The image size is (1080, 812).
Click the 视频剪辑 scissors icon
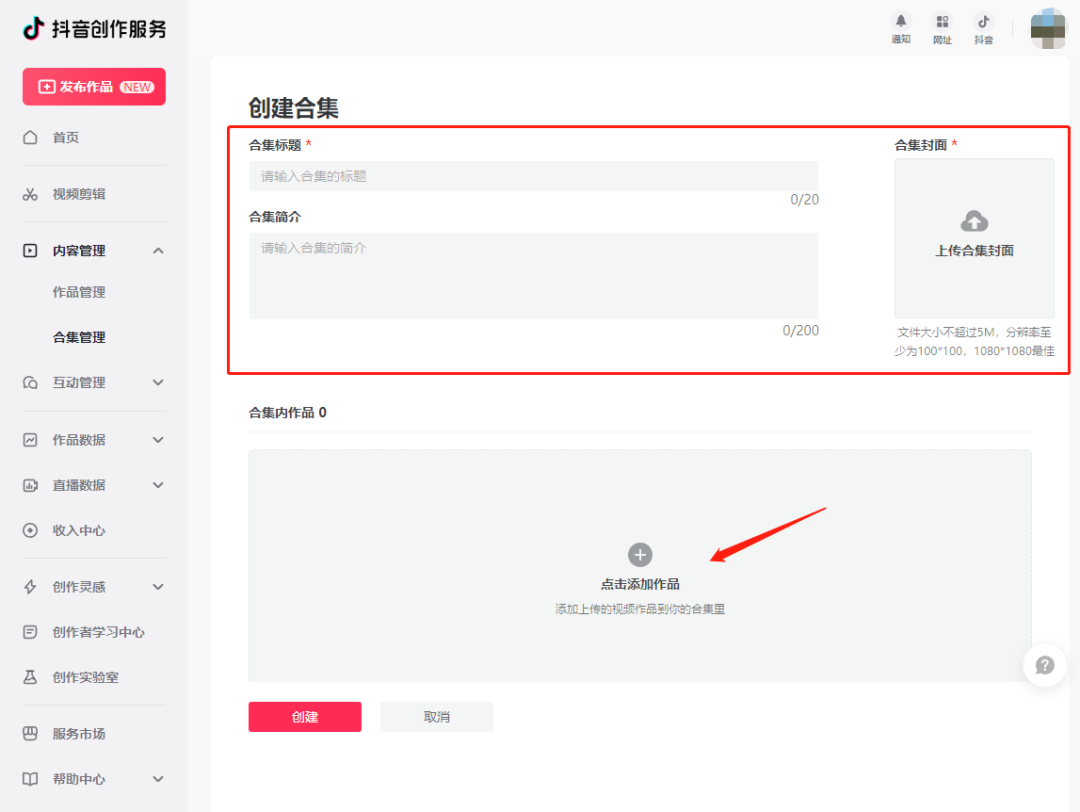(31, 194)
